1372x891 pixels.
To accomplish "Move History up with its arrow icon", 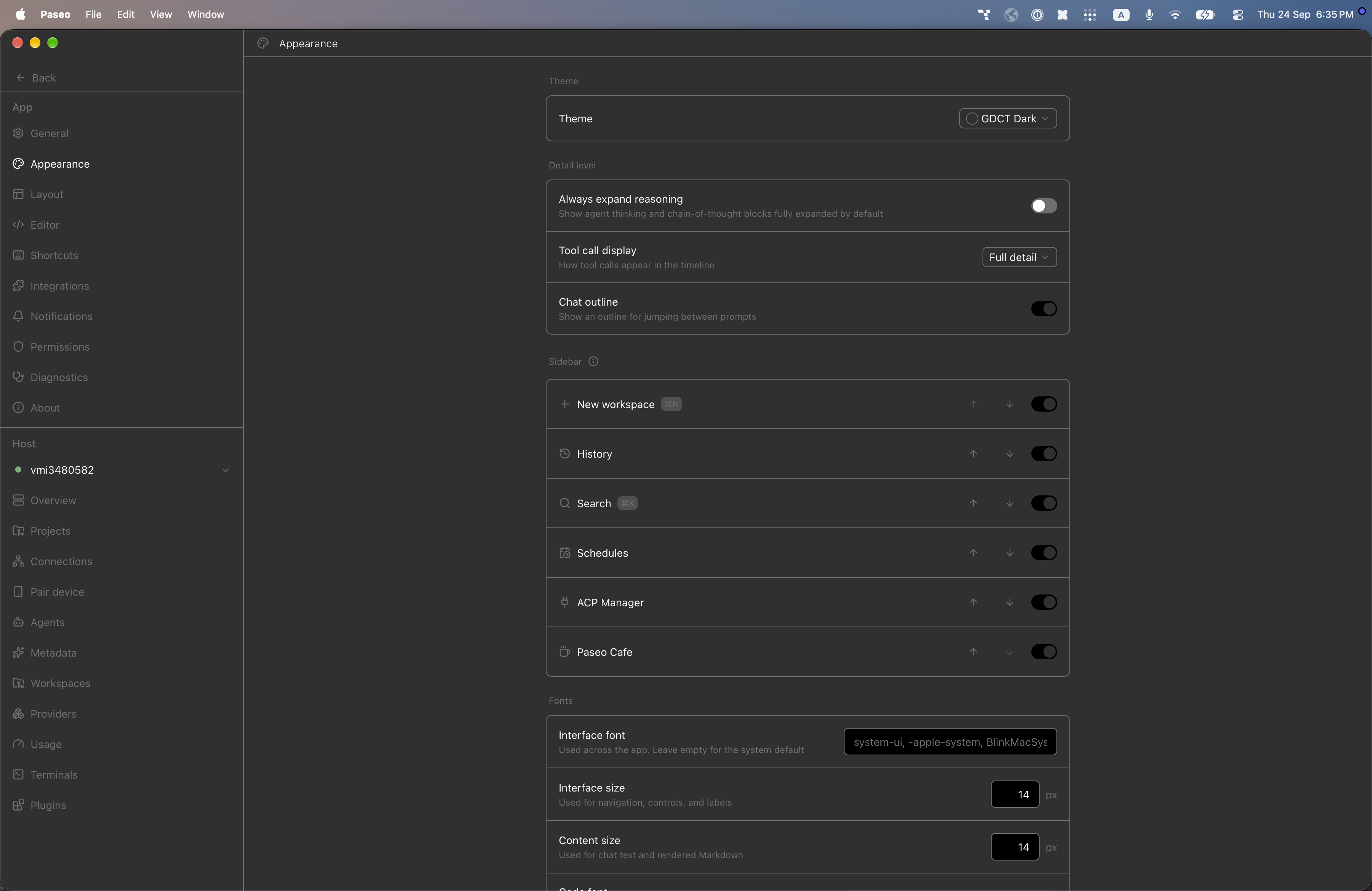I will click(973, 454).
